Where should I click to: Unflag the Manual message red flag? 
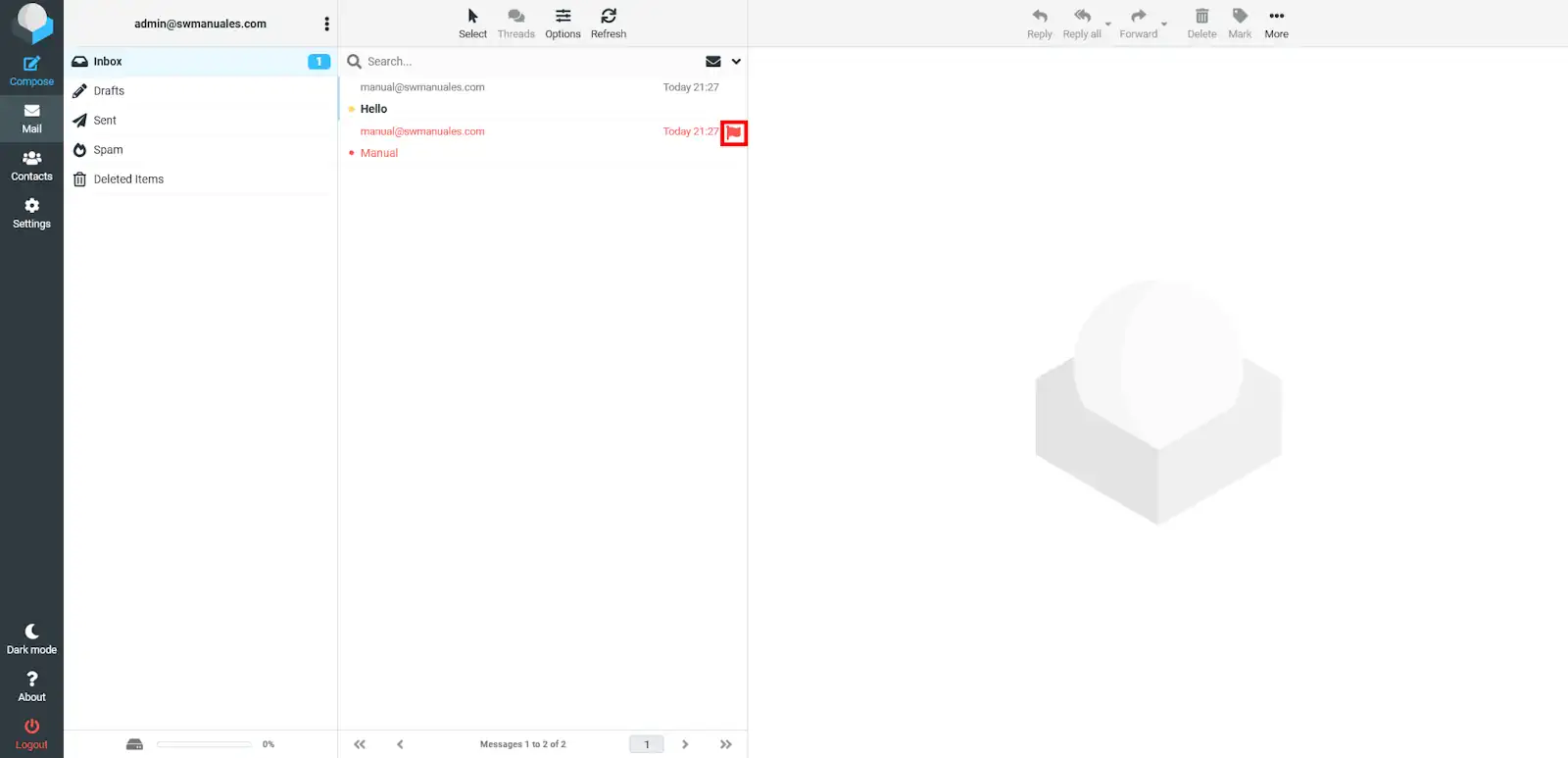pyautogui.click(x=734, y=132)
